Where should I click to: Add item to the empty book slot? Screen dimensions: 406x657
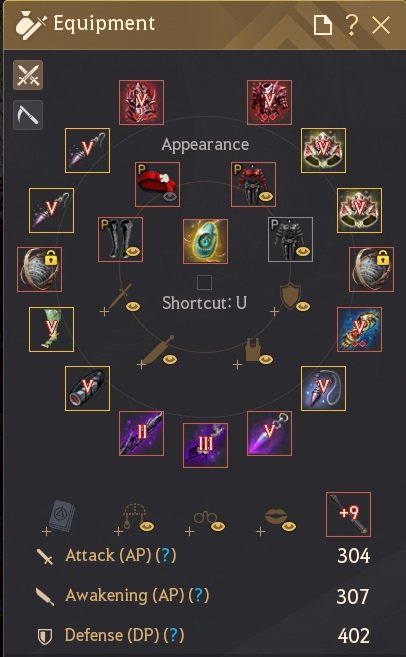[59, 517]
